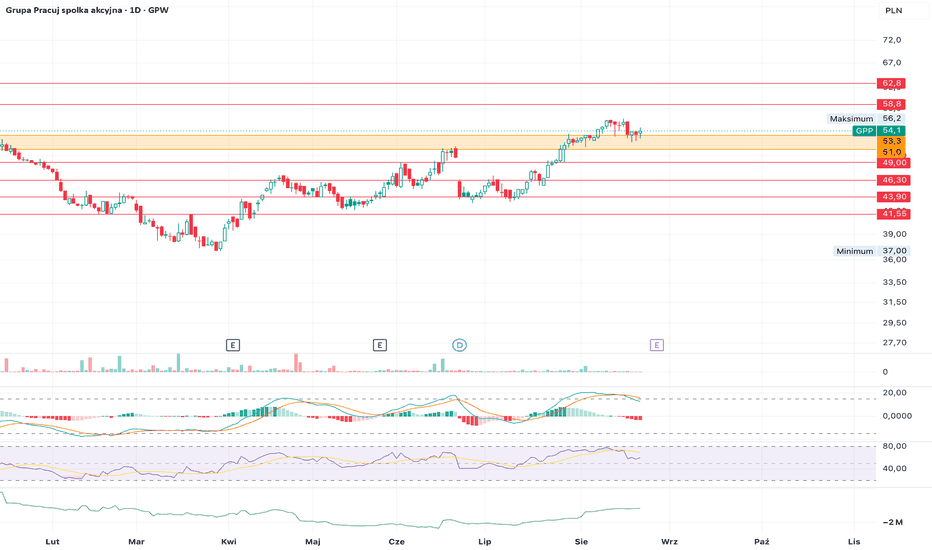The width and height of the screenshot is (932, 550).
Task: Click the 41,55 support level label
Action: coord(893,214)
